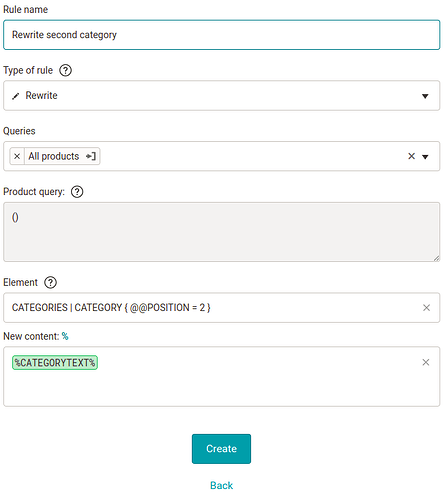Click the All products tag label
This screenshot has width=444, height=500.
pyautogui.click(x=54, y=156)
